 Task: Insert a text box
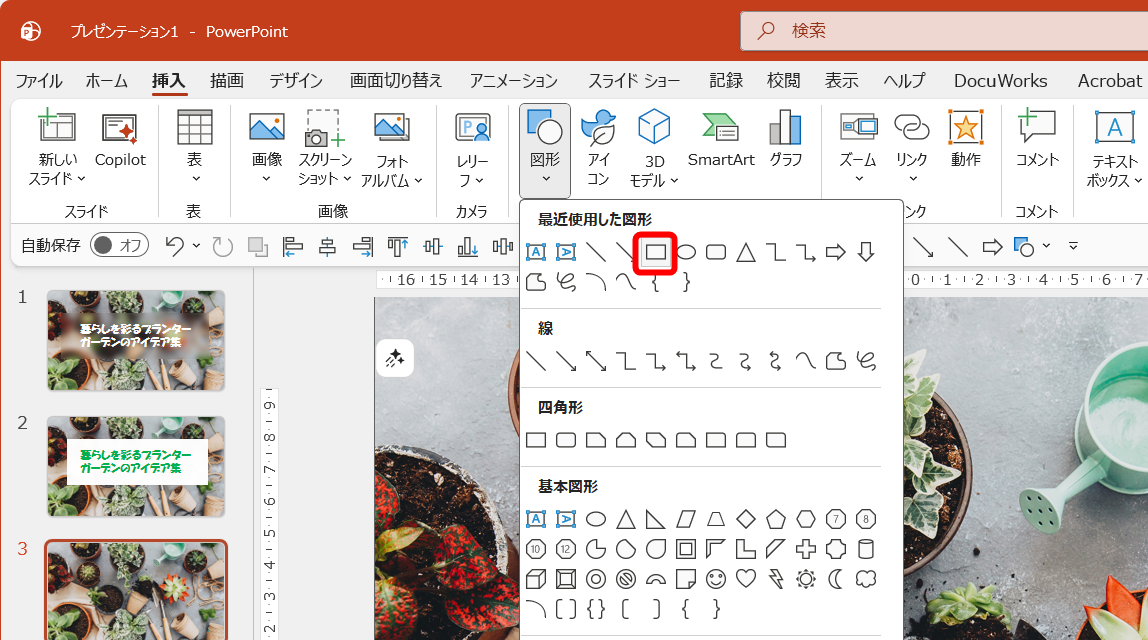[x=1117, y=145]
